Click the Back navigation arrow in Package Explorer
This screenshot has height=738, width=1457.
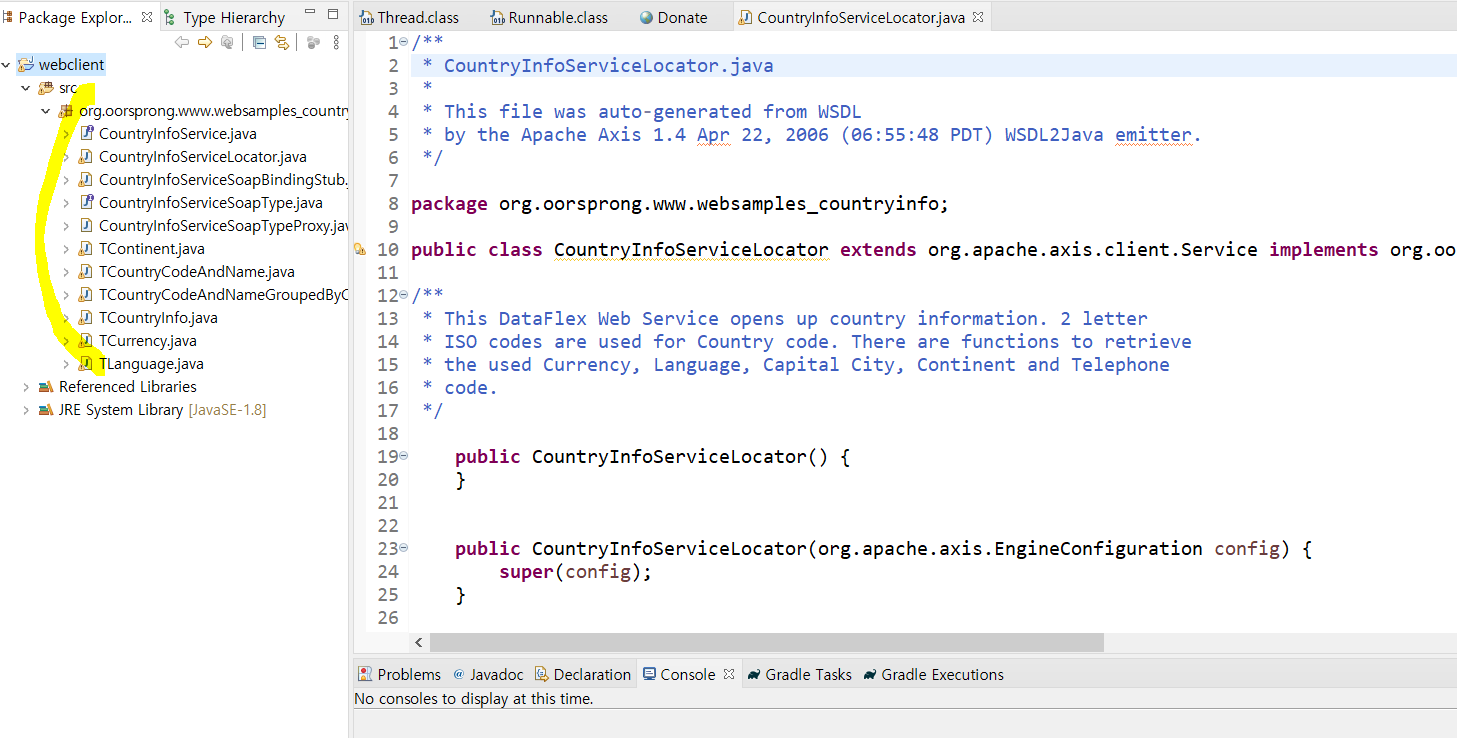pos(182,42)
